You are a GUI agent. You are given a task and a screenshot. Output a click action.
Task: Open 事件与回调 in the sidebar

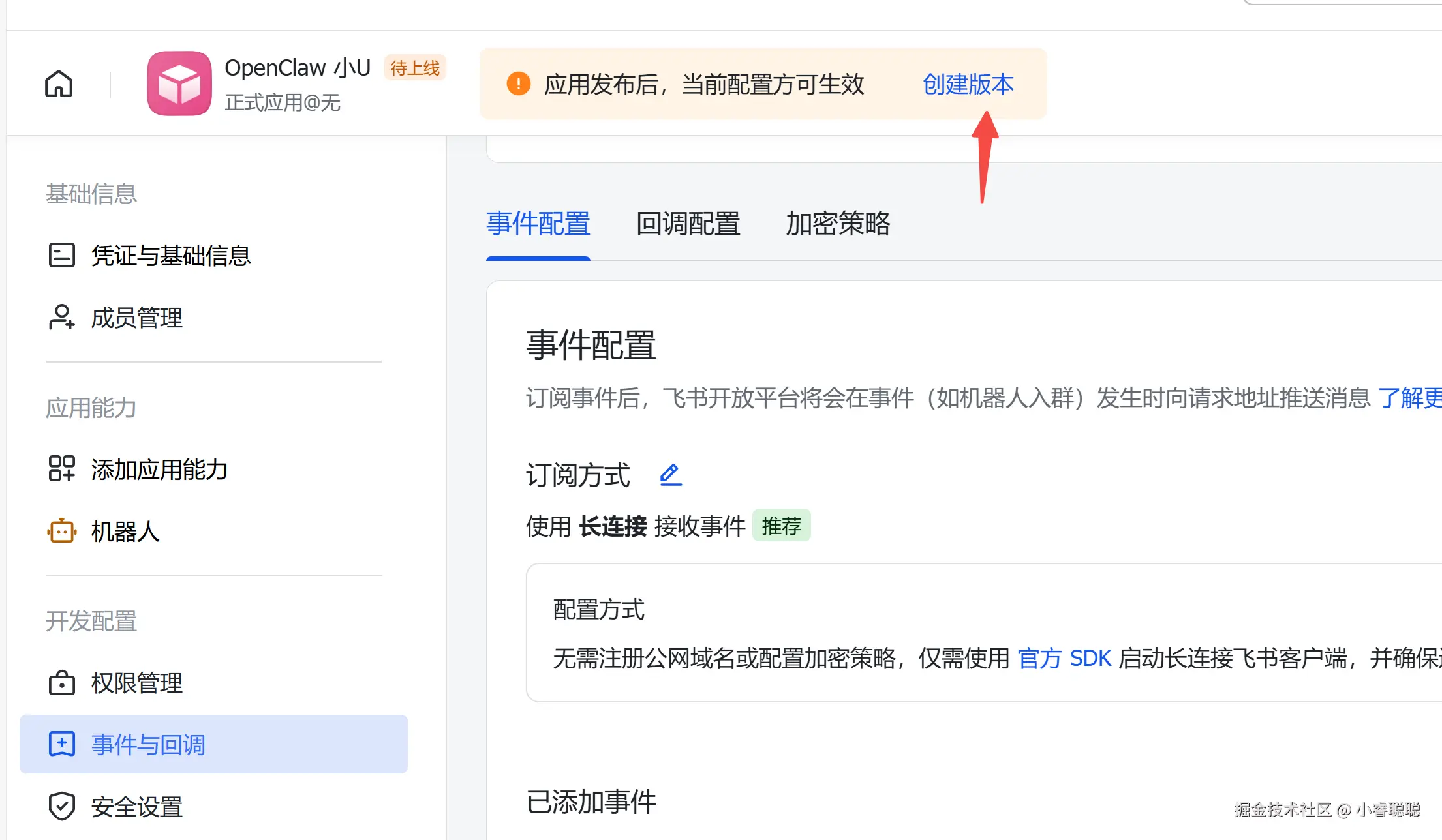click(149, 744)
